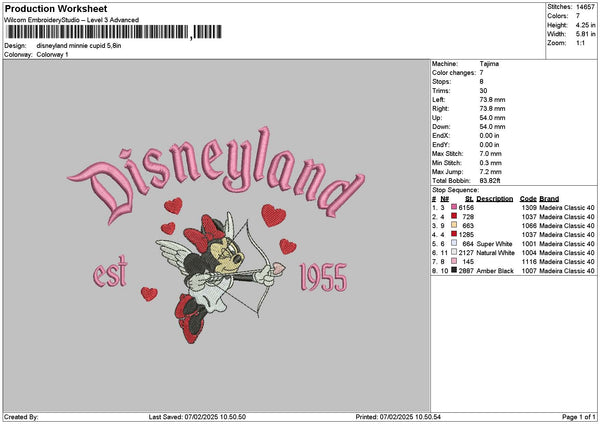The image size is (600, 424).
Task: Click the 'St.' column header
Action: 470,199
